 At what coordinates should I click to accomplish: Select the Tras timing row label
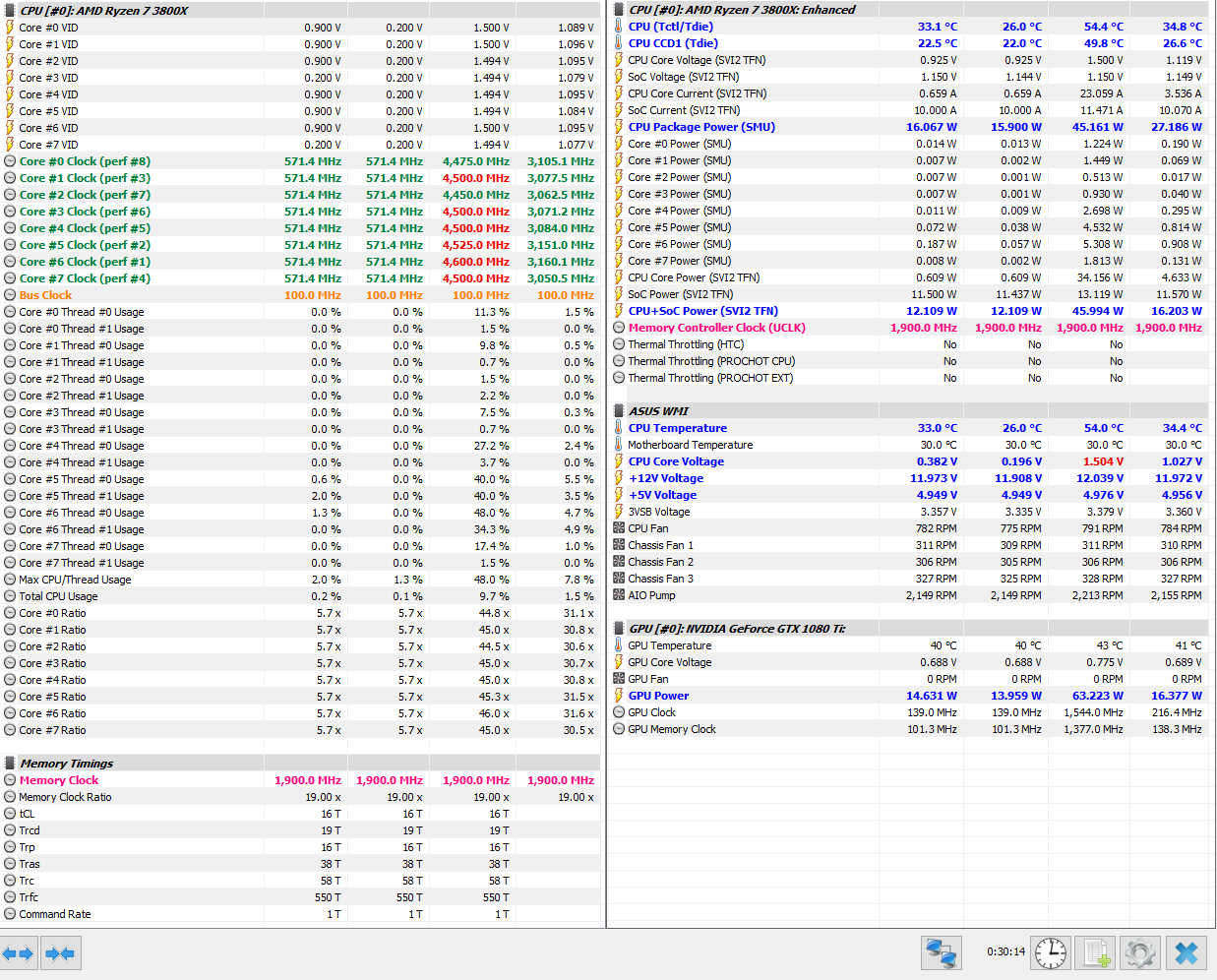click(x=30, y=864)
